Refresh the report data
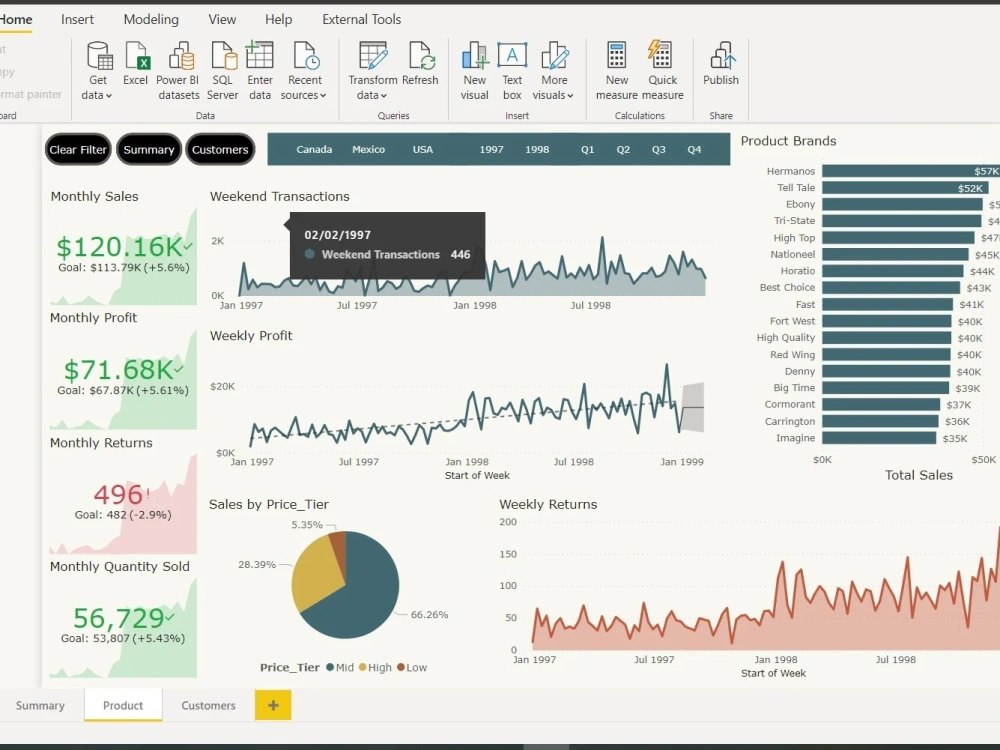This screenshot has width=1000, height=750. [421, 68]
